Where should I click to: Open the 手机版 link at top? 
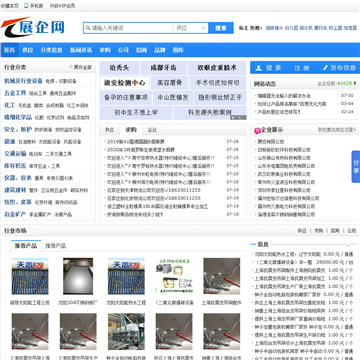point(36,6)
